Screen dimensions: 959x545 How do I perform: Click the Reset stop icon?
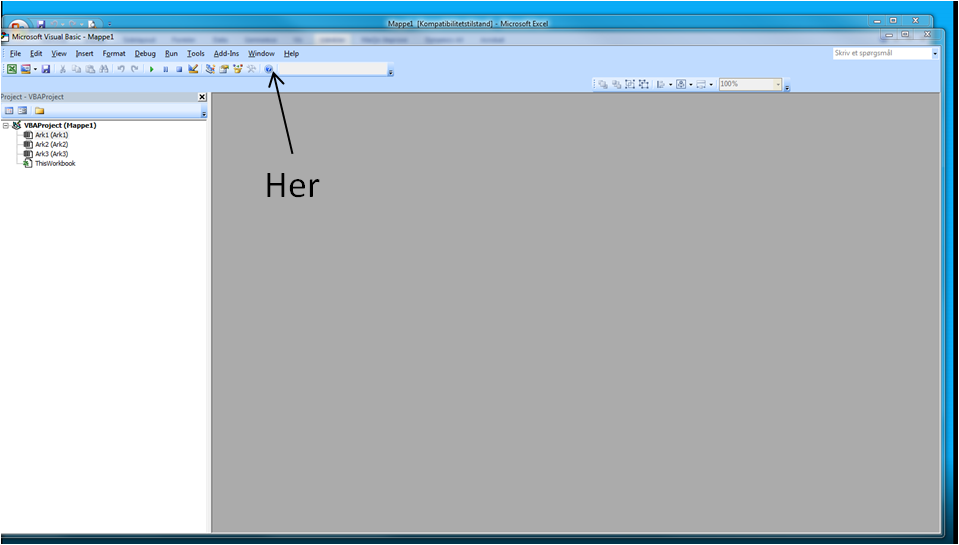coord(179,69)
